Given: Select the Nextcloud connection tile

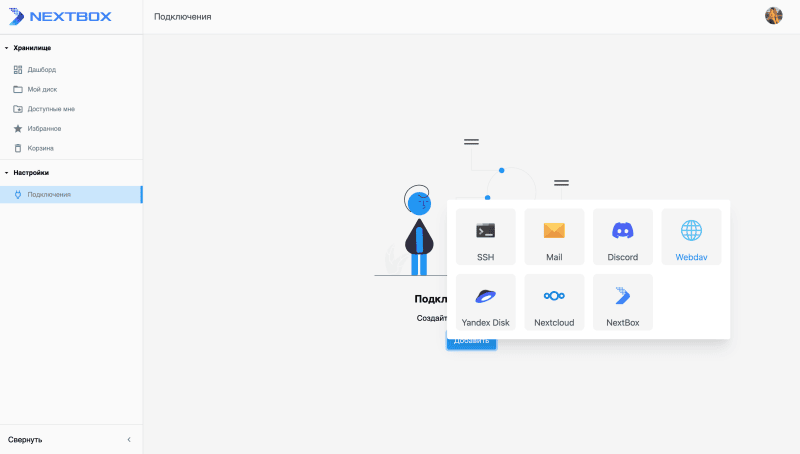Looking at the screenshot, I should pyautogui.click(x=554, y=302).
